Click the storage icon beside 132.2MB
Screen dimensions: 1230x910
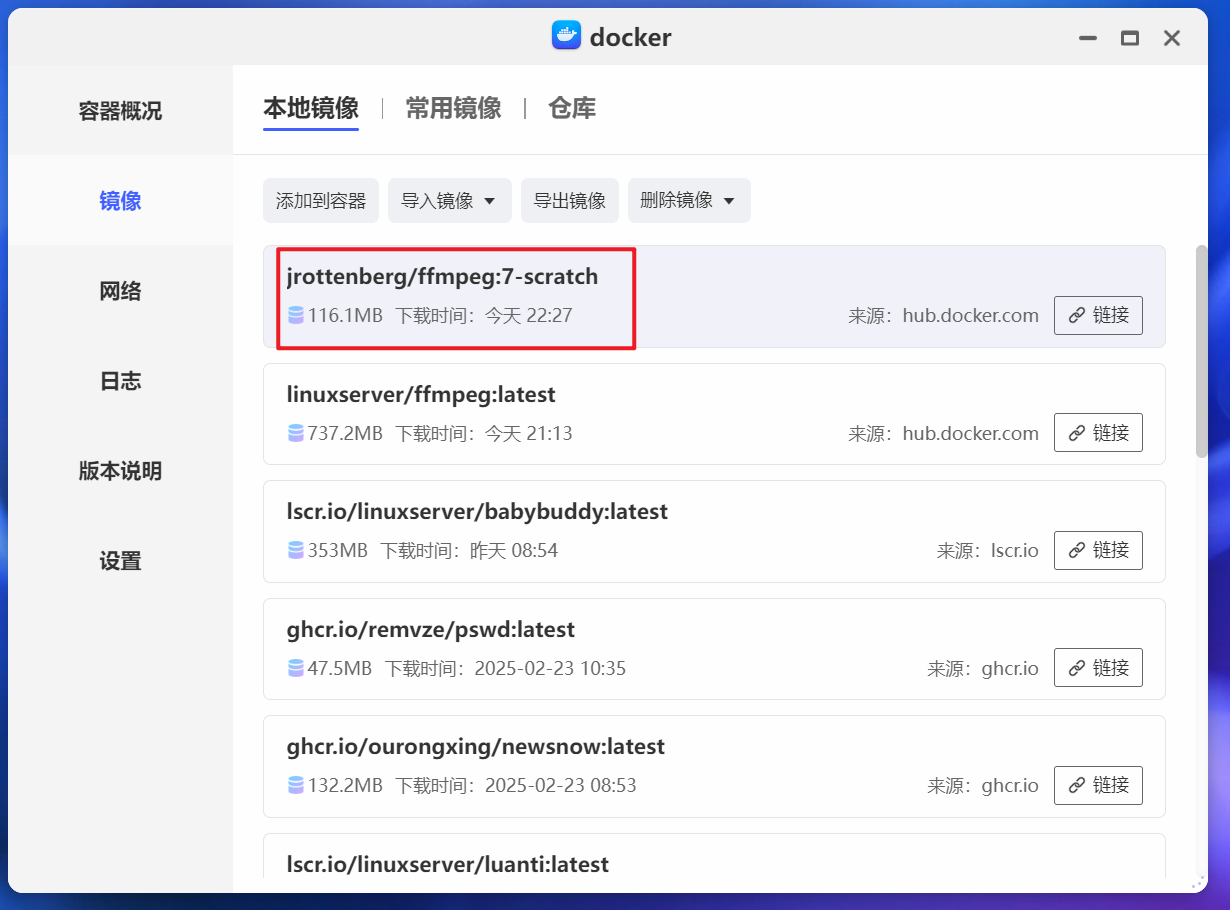coord(295,785)
